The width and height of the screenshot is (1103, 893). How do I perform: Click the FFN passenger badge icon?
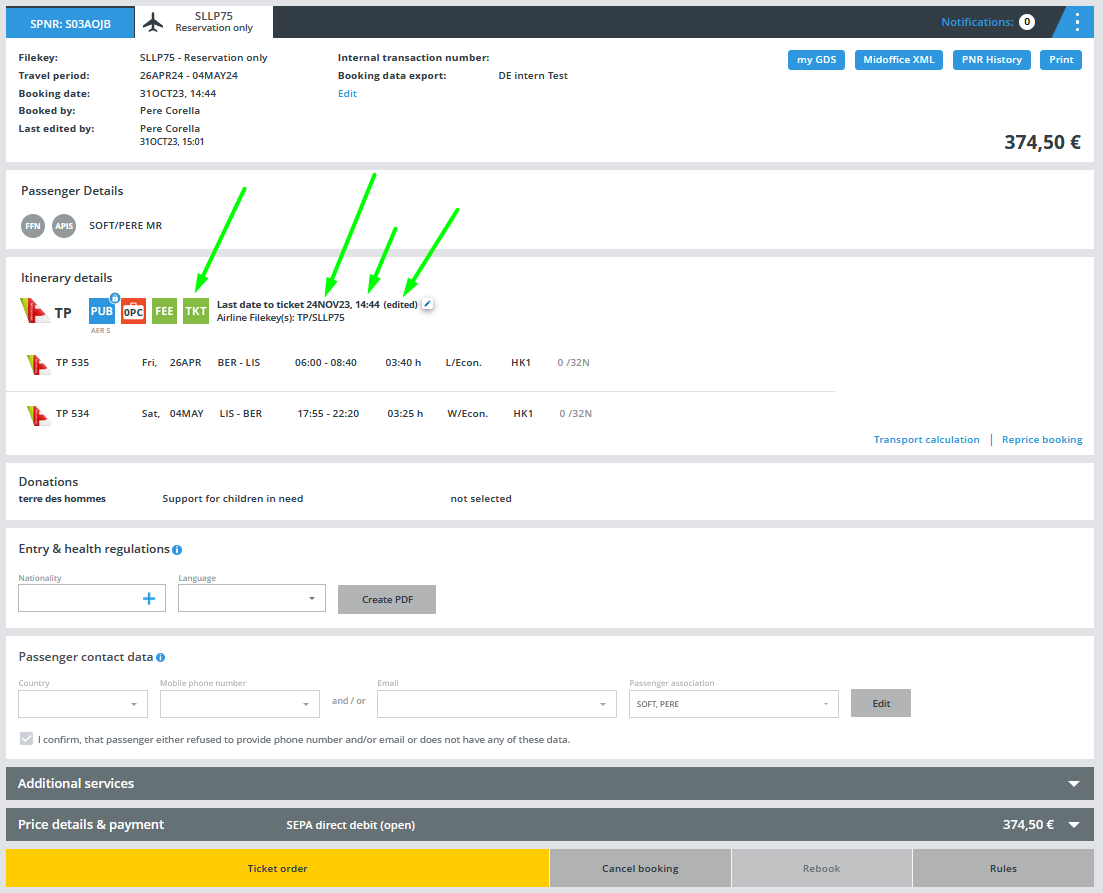33,226
